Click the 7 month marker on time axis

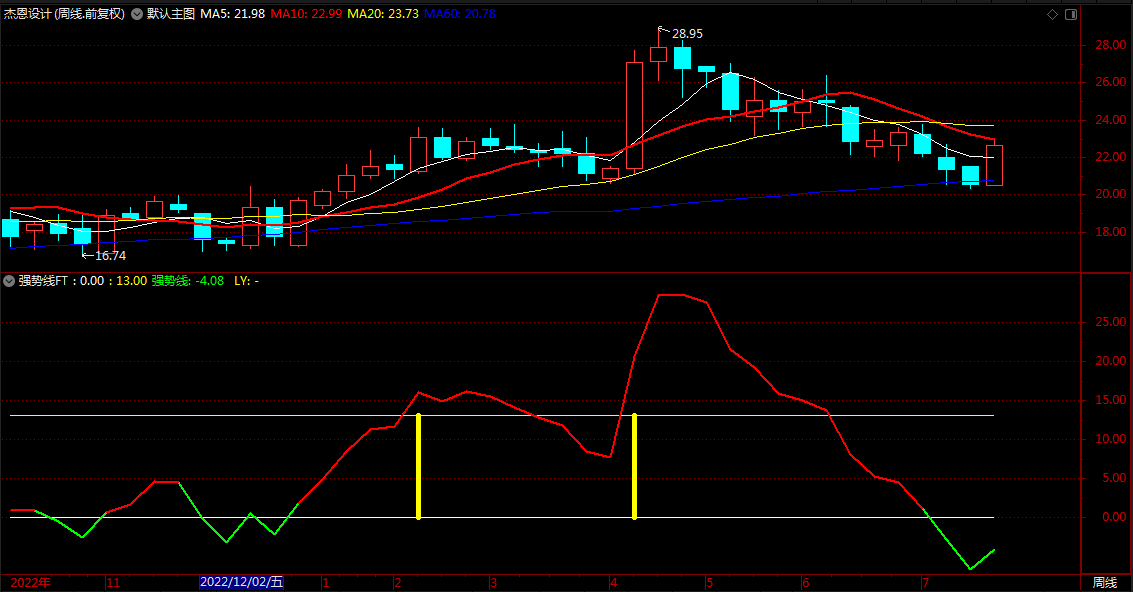[x=925, y=583]
